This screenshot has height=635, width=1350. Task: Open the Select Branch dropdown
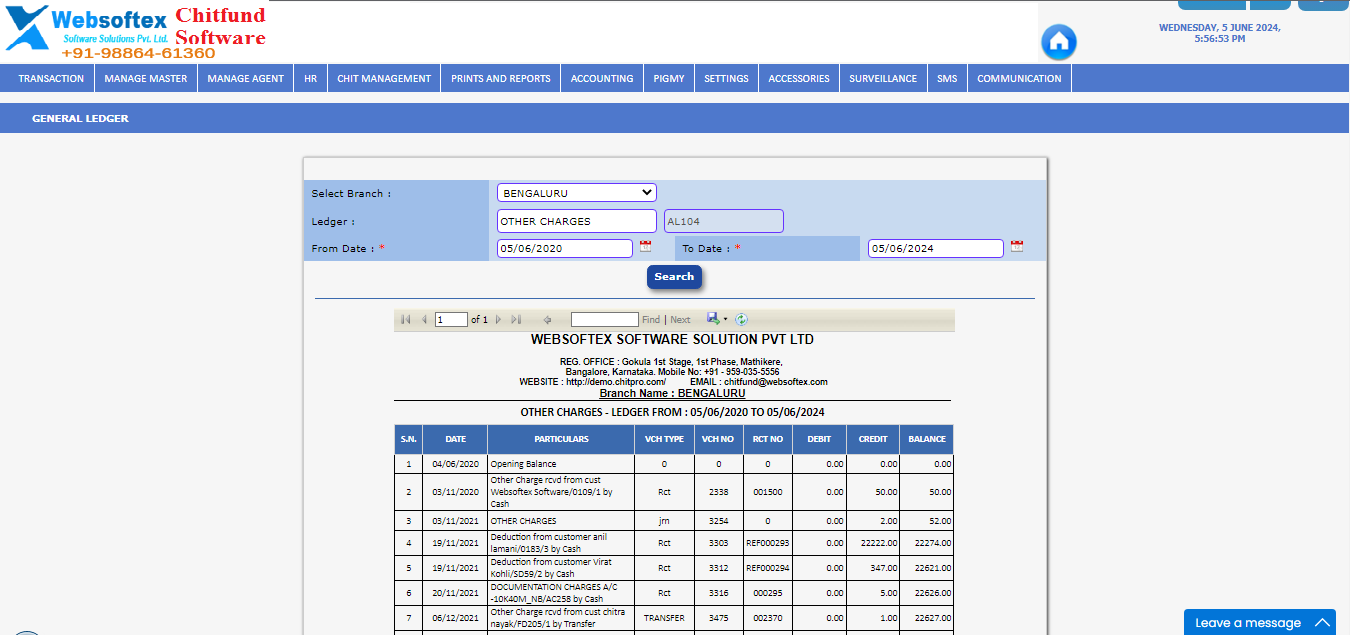pos(576,193)
